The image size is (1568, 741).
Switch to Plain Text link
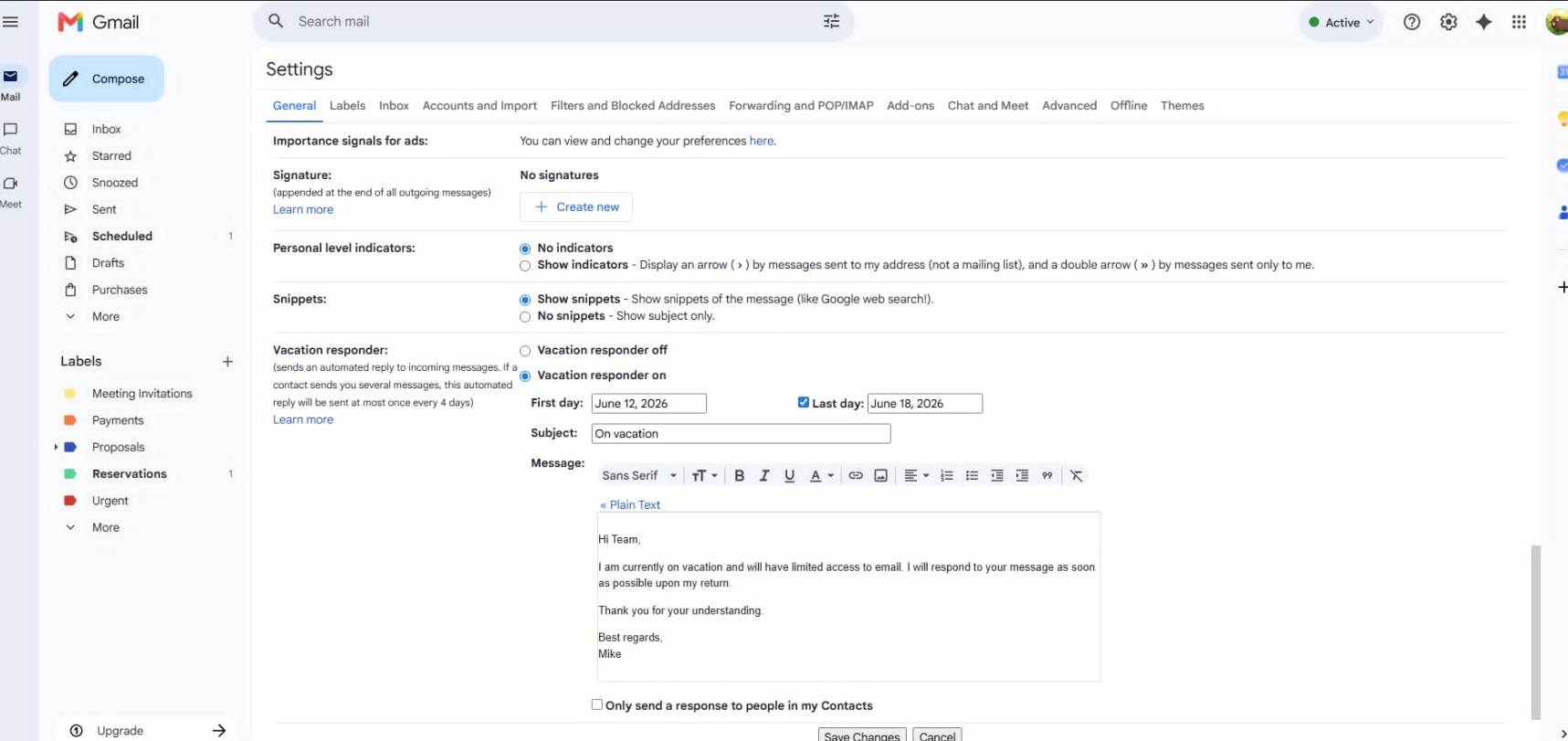[630, 504]
